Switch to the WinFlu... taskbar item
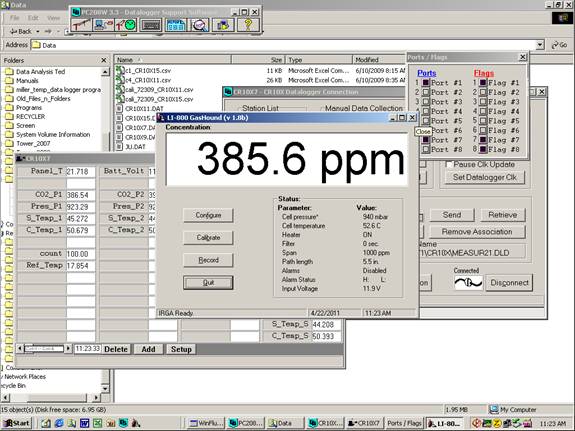This screenshot has height=431, width=575. click(x=206, y=423)
